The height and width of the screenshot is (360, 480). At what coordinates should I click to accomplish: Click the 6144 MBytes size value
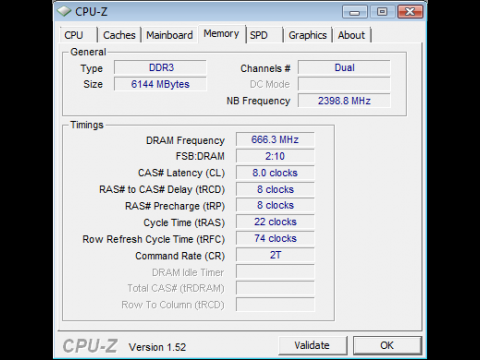coord(160,84)
